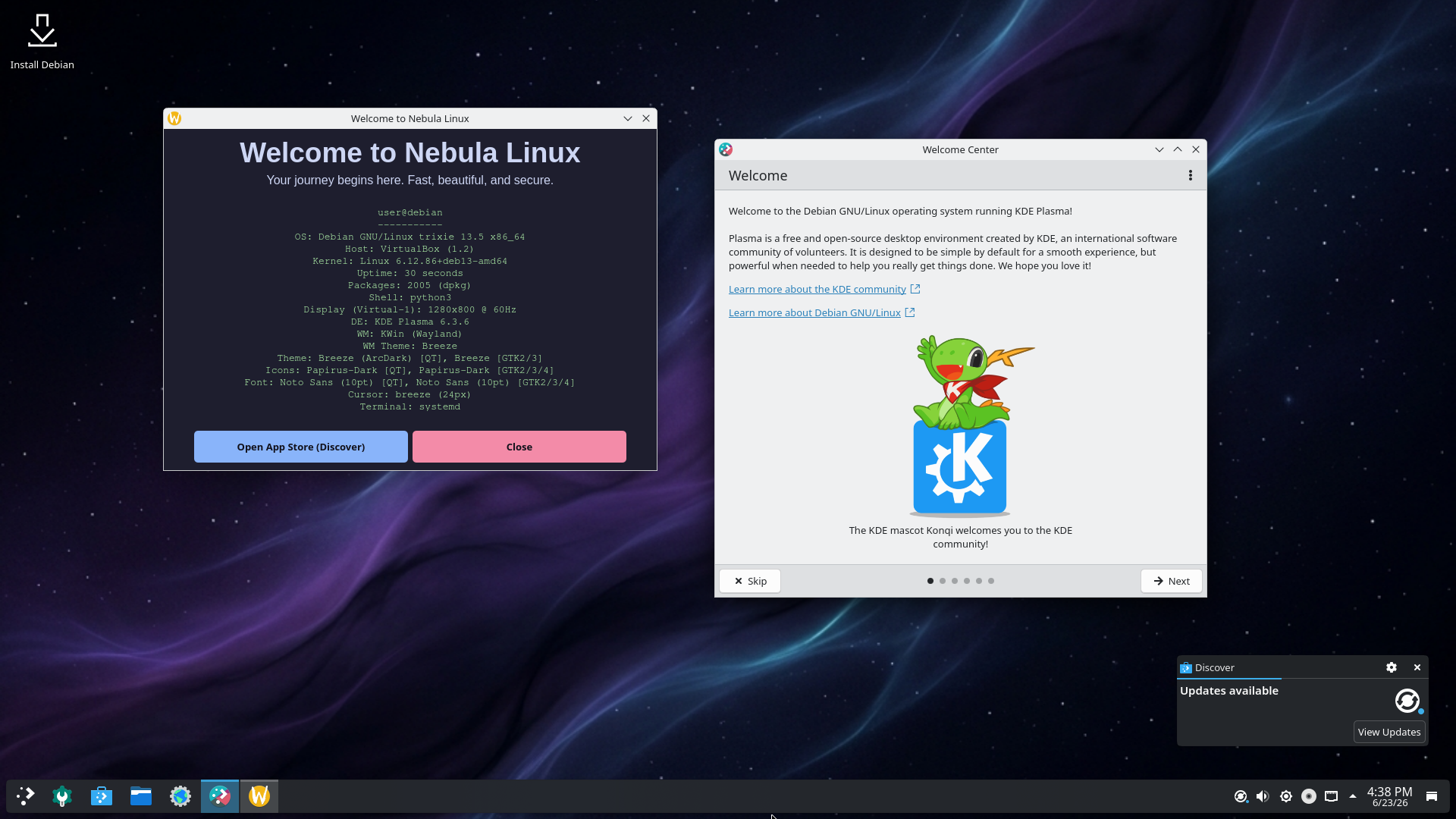Skip the Welcome Center tour
1456x819 pixels.
point(750,581)
